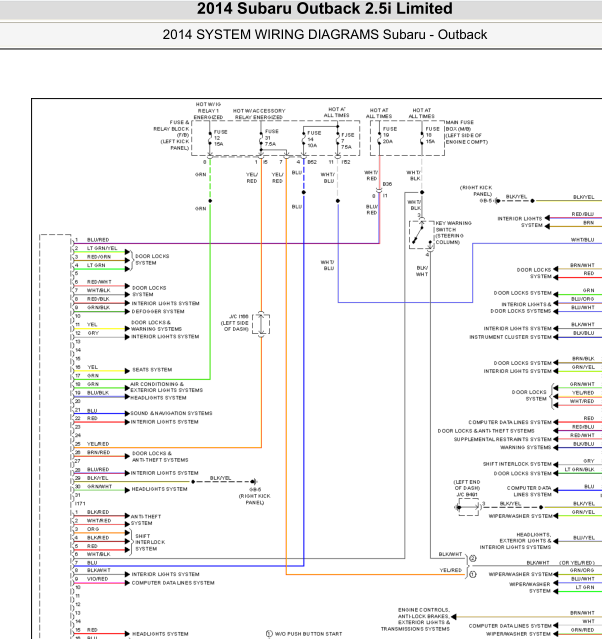Click the "GRN/RED" wire label

pos(582,630)
